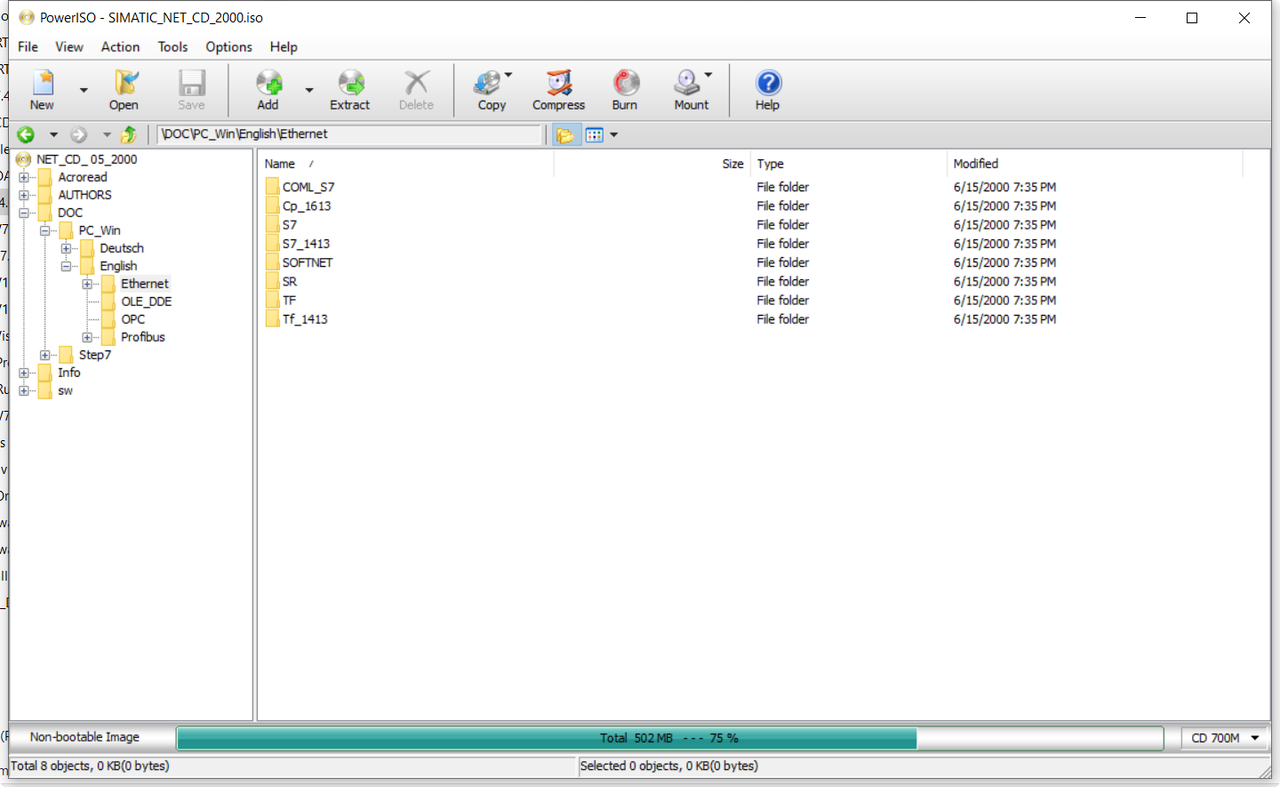Open the forward history dropdown arrow
1280x787 pixels.
[106, 135]
